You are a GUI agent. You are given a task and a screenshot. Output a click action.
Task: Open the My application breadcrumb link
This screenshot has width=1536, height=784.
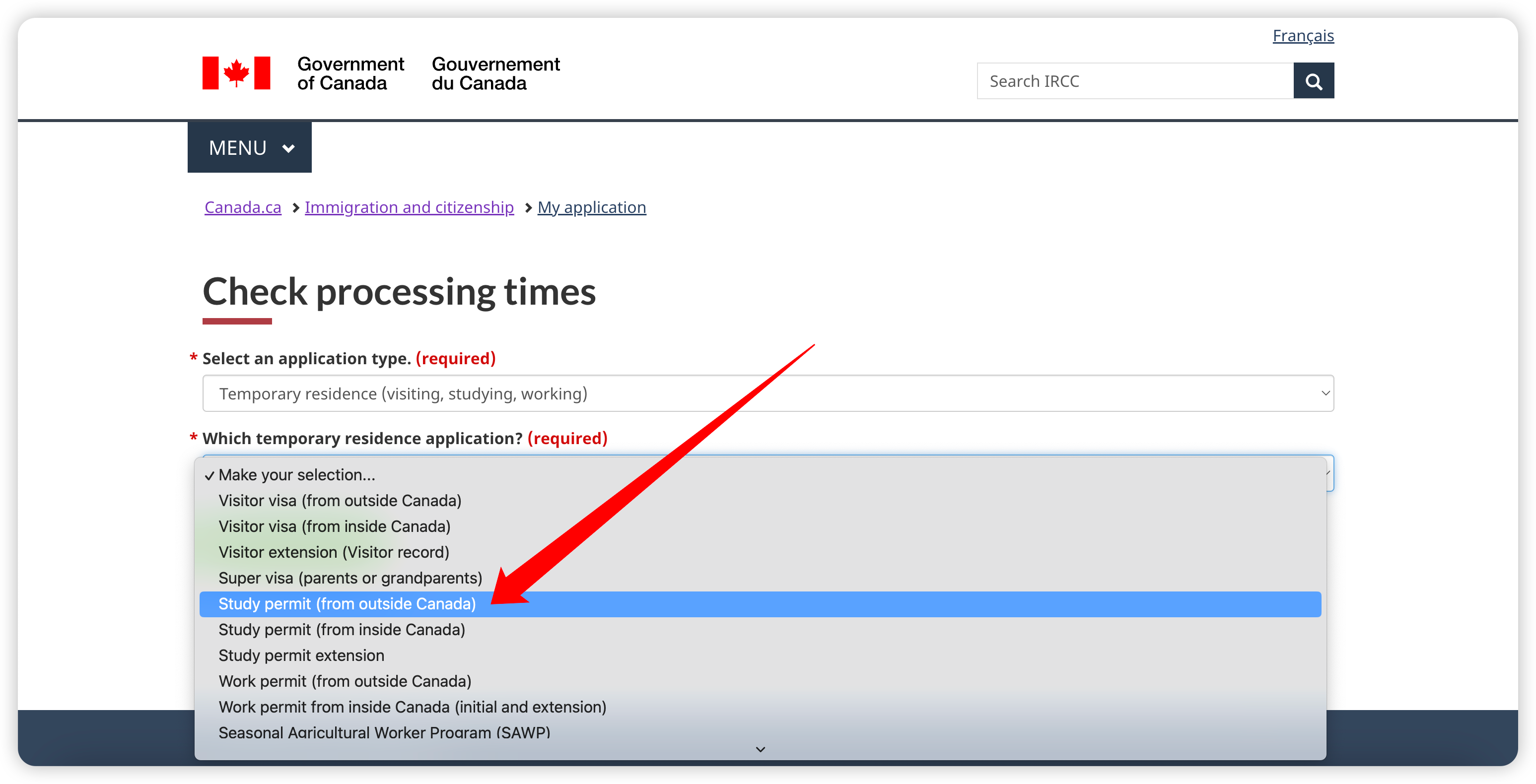tap(591, 207)
